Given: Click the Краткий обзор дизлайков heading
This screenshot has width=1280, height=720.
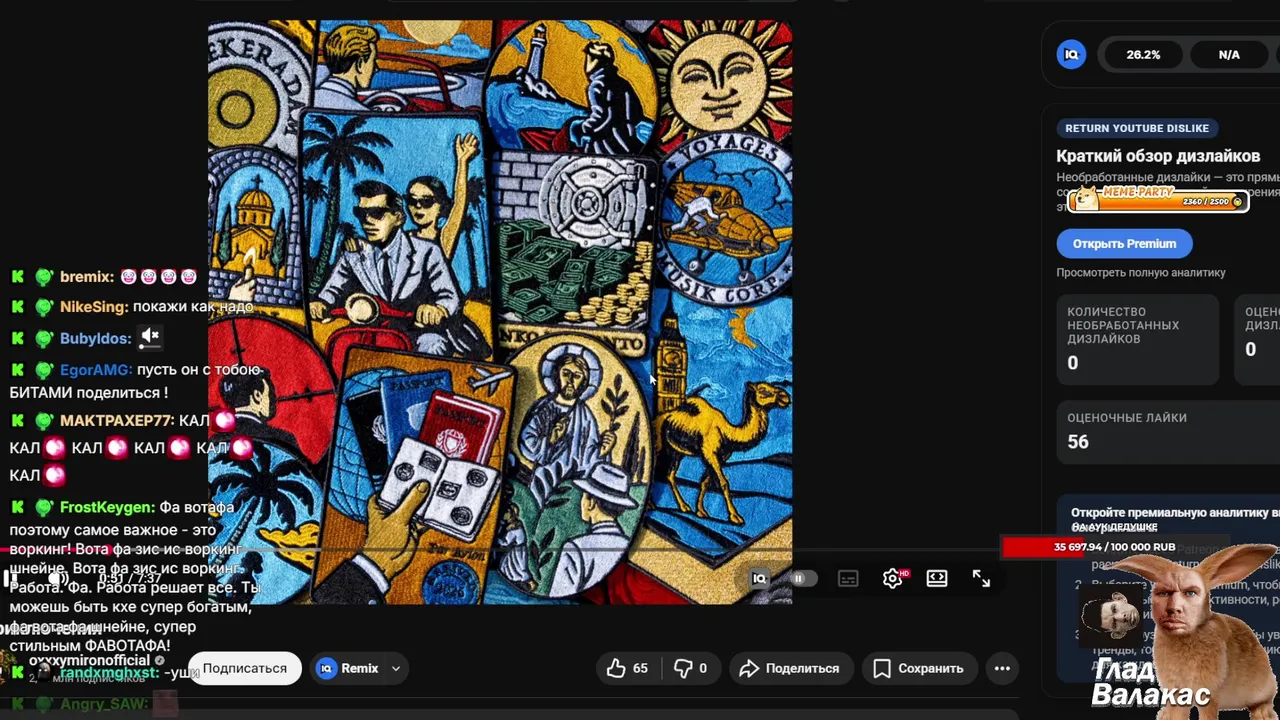Looking at the screenshot, I should click(1158, 156).
